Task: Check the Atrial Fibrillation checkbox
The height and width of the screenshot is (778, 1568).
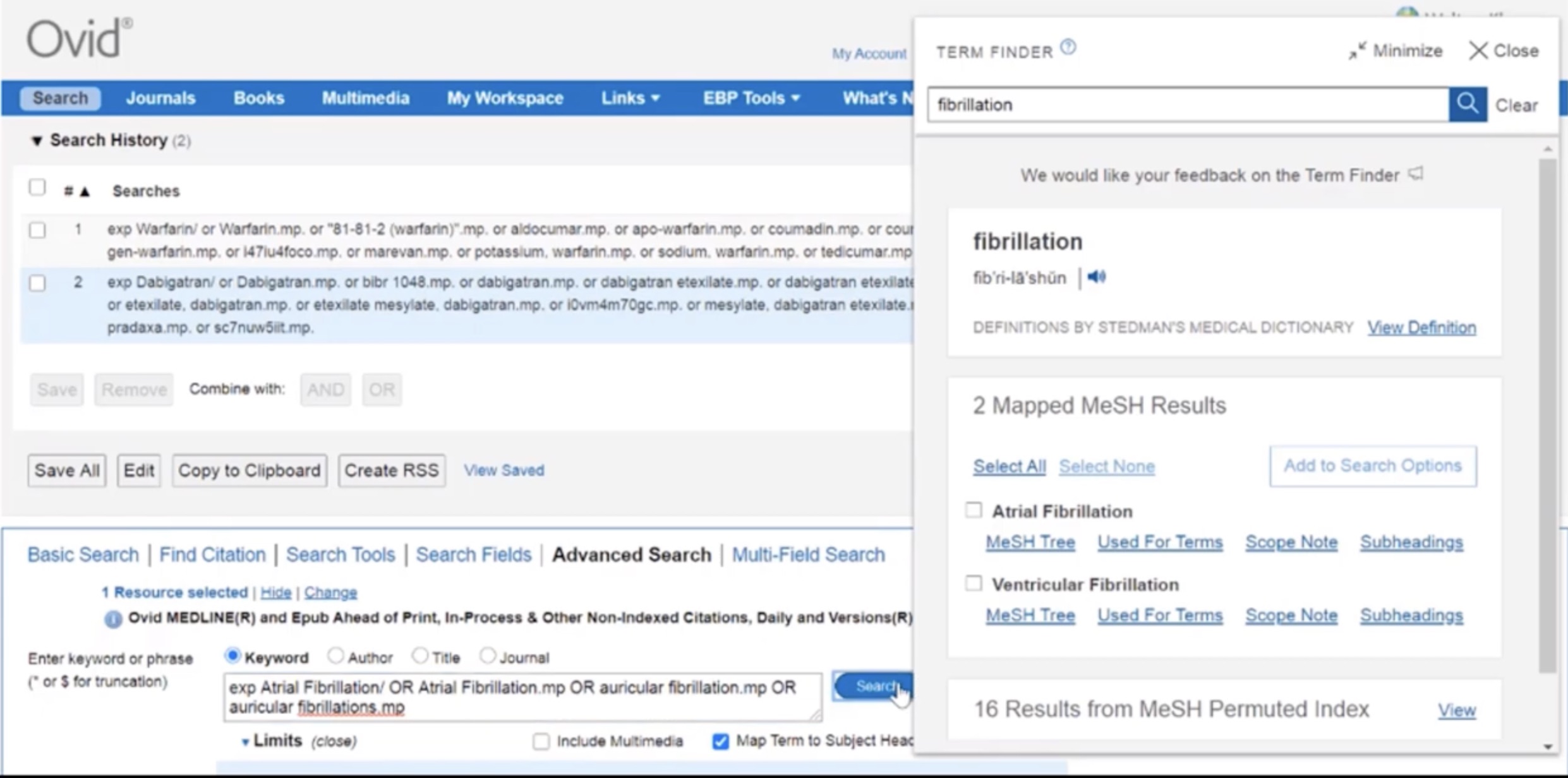Action: [974, 510]
